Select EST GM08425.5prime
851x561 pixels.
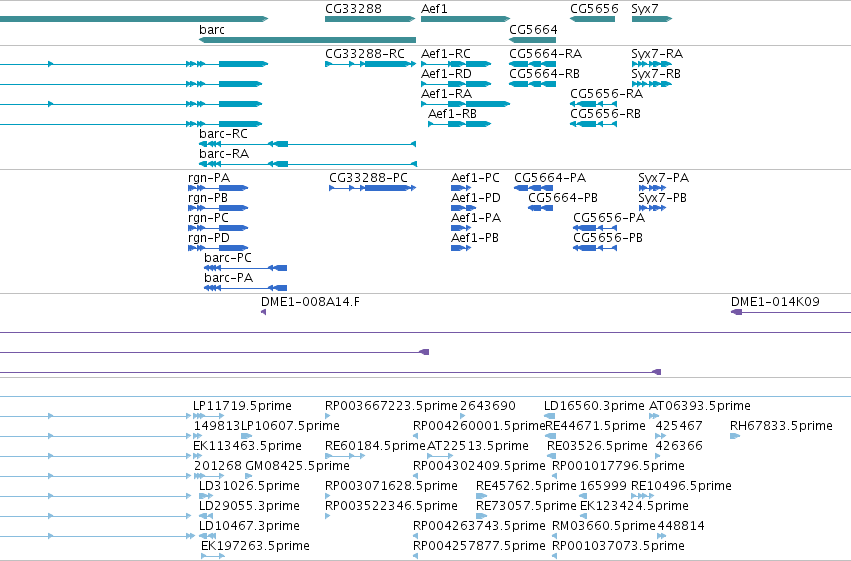click(x=249, y=477)
